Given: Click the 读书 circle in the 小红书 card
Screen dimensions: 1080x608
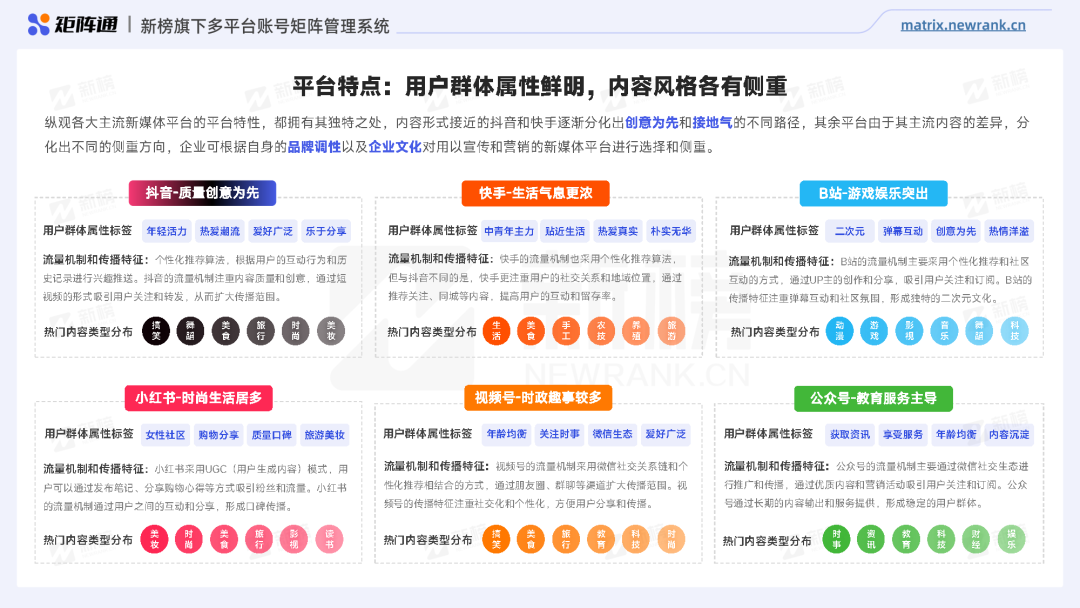Looking at the screenshot, I should click(x=329, y=539).
